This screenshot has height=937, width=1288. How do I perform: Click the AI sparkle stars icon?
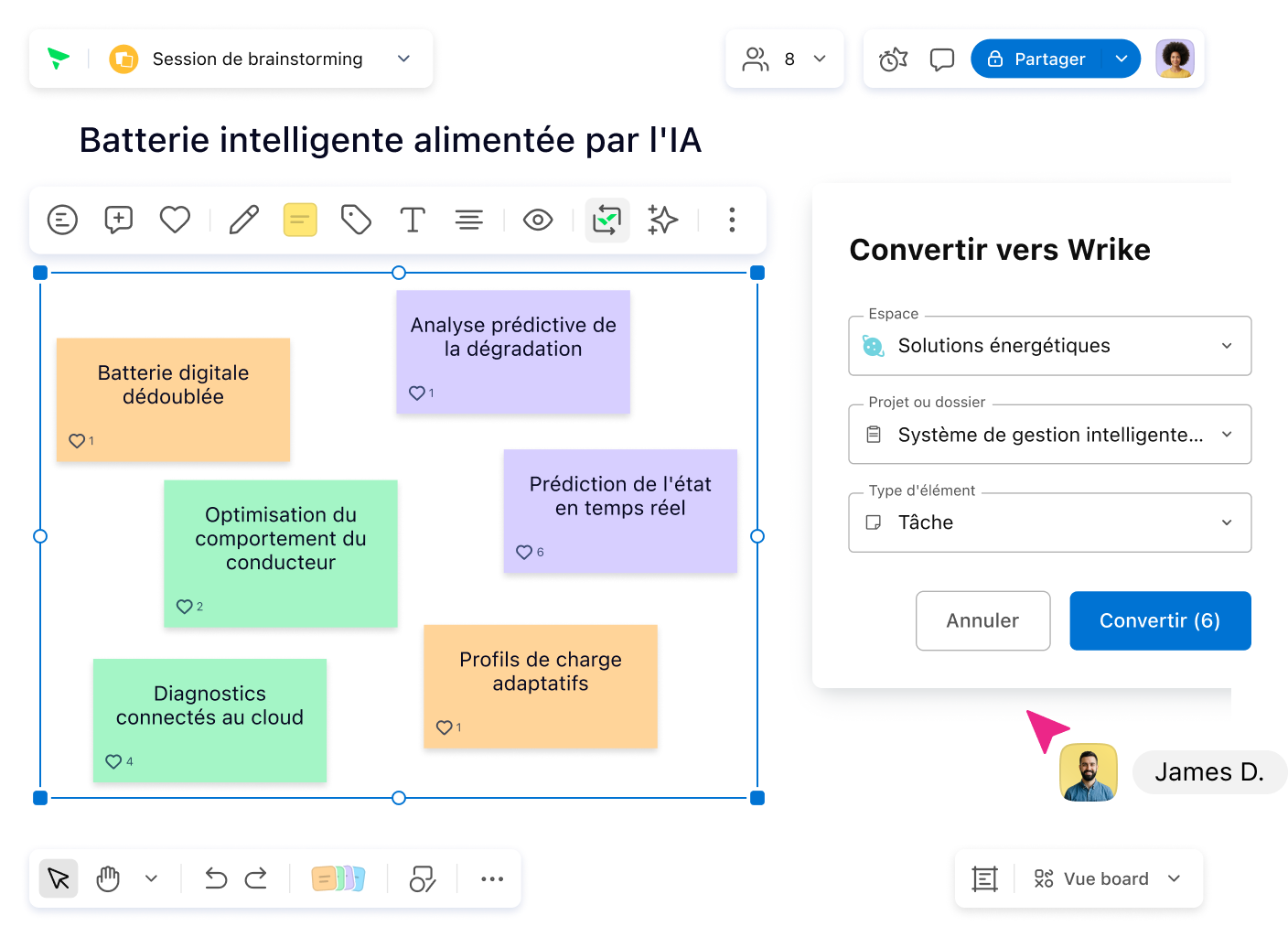pos(663,220)
